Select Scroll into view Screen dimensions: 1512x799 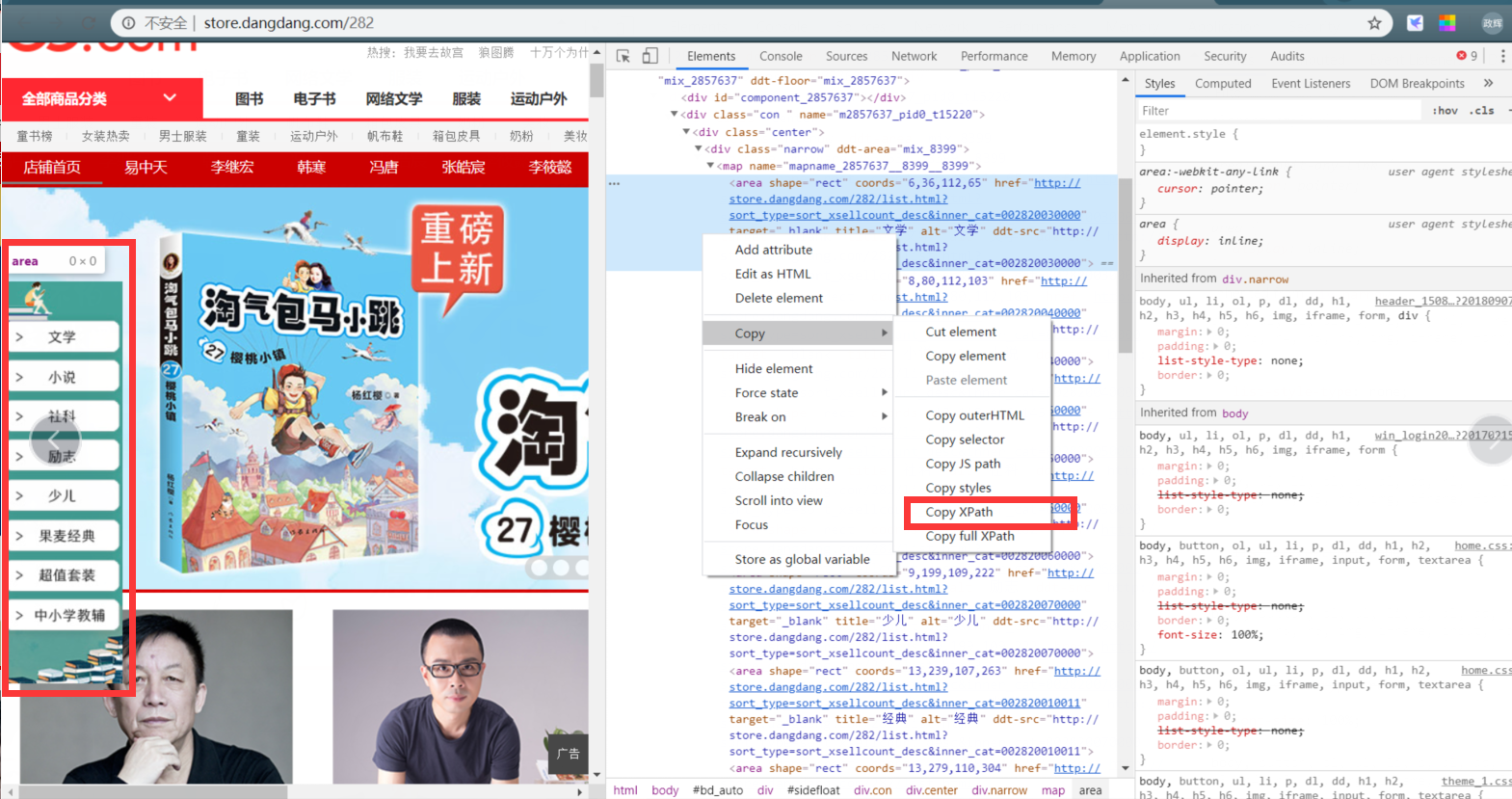pyautogui.click(x=779, y=500)
